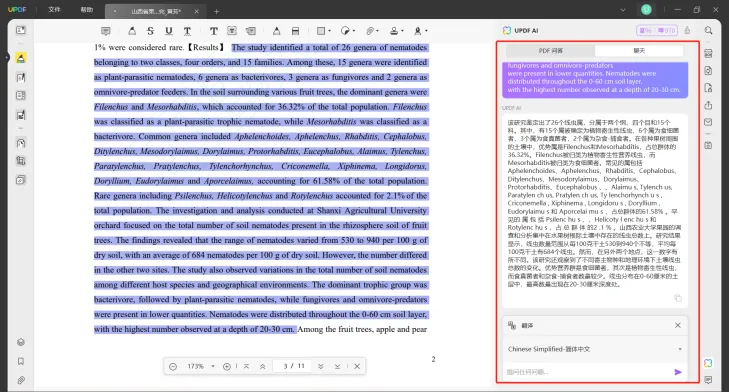Select the Pencil drawing tool
Image resolution: width=729 pixels, height=392 pixels.
[277, 31]
